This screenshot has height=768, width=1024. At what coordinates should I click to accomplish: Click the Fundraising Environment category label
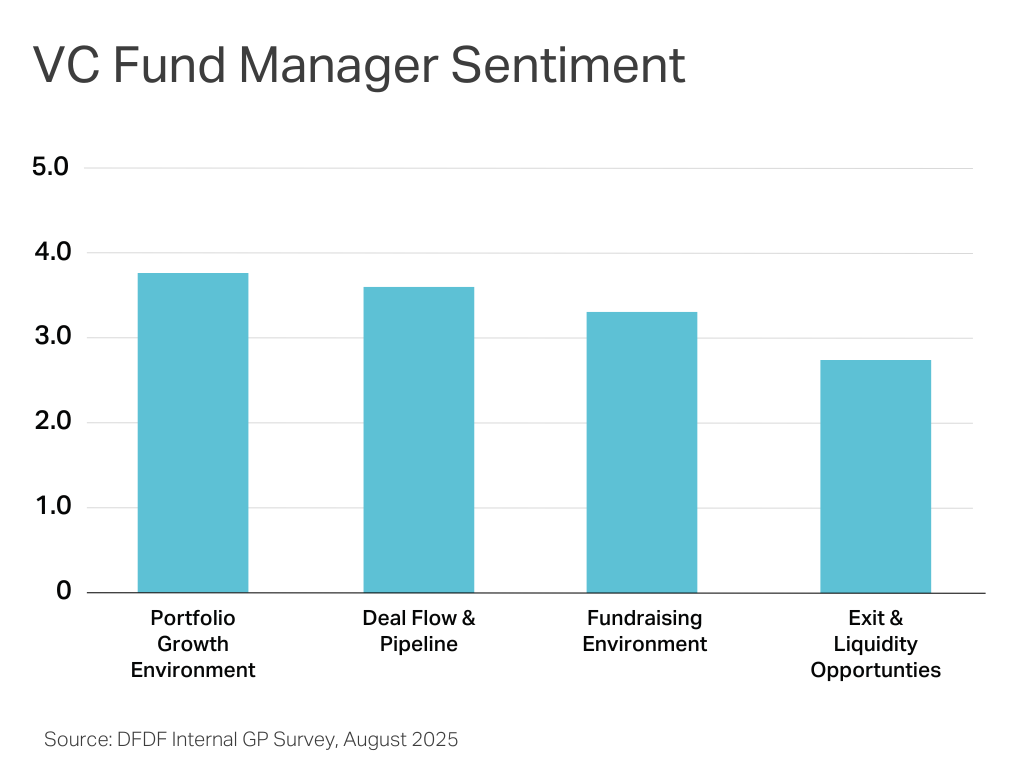click(644, 631)
